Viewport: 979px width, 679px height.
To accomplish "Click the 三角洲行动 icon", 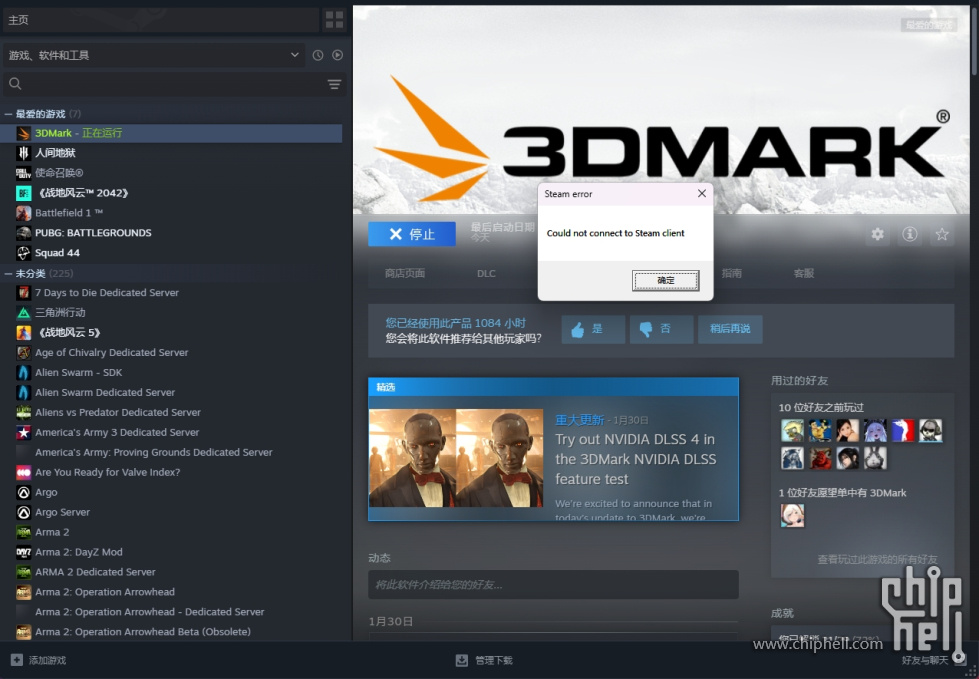I will pos(24,313).
